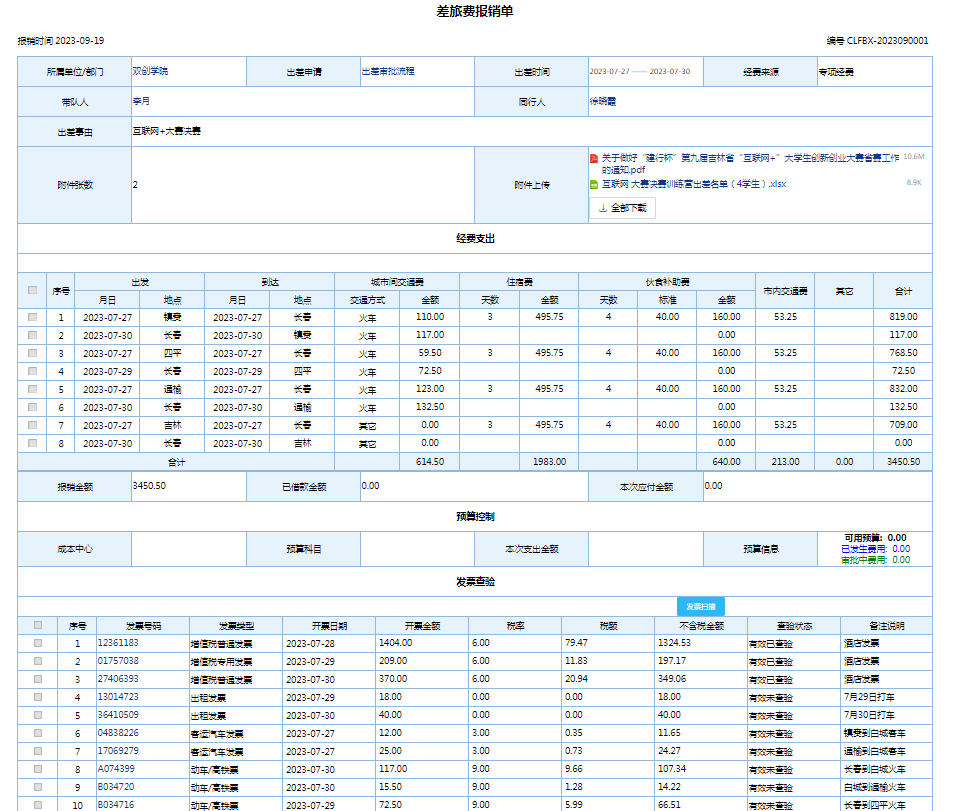The image size is (968, 811).
Task: Click the 已借款金额 field
Action: 474,486
